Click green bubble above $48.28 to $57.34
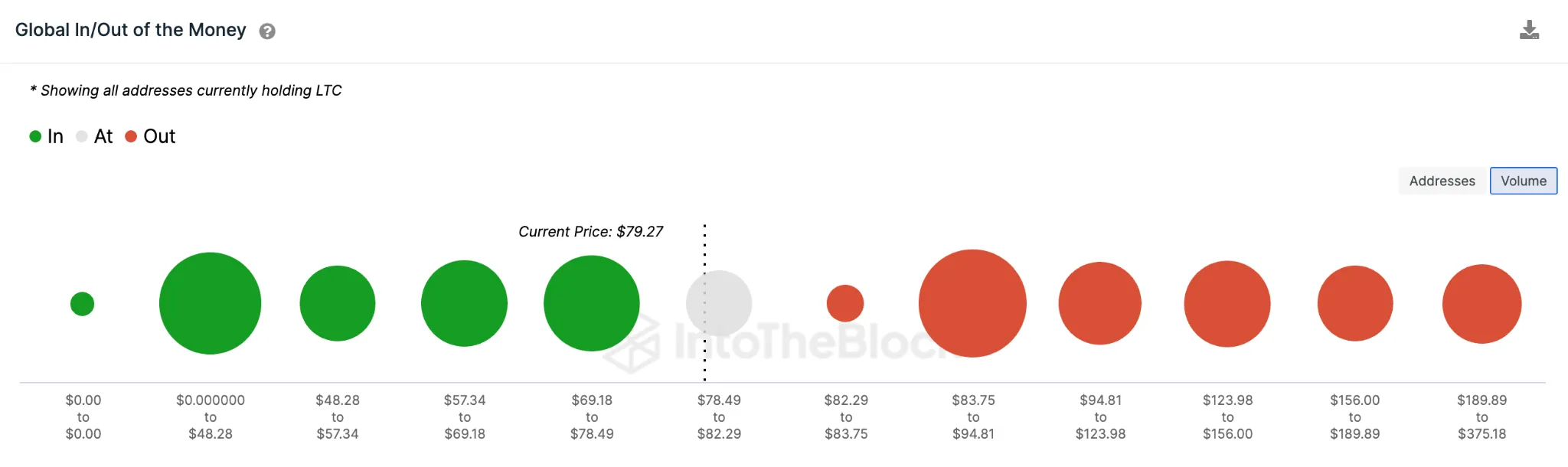The width and height of the screenshot is (1568, 467). 338,303
